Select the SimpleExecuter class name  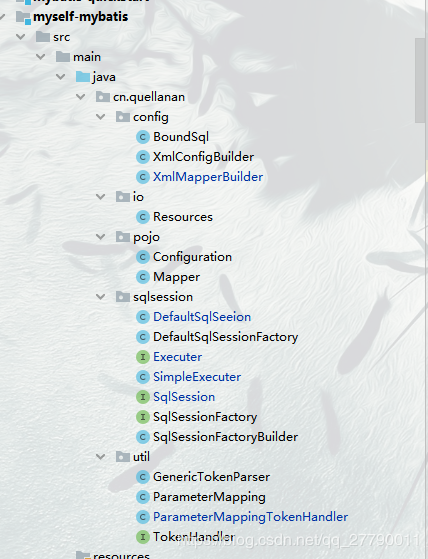[197, 377]
